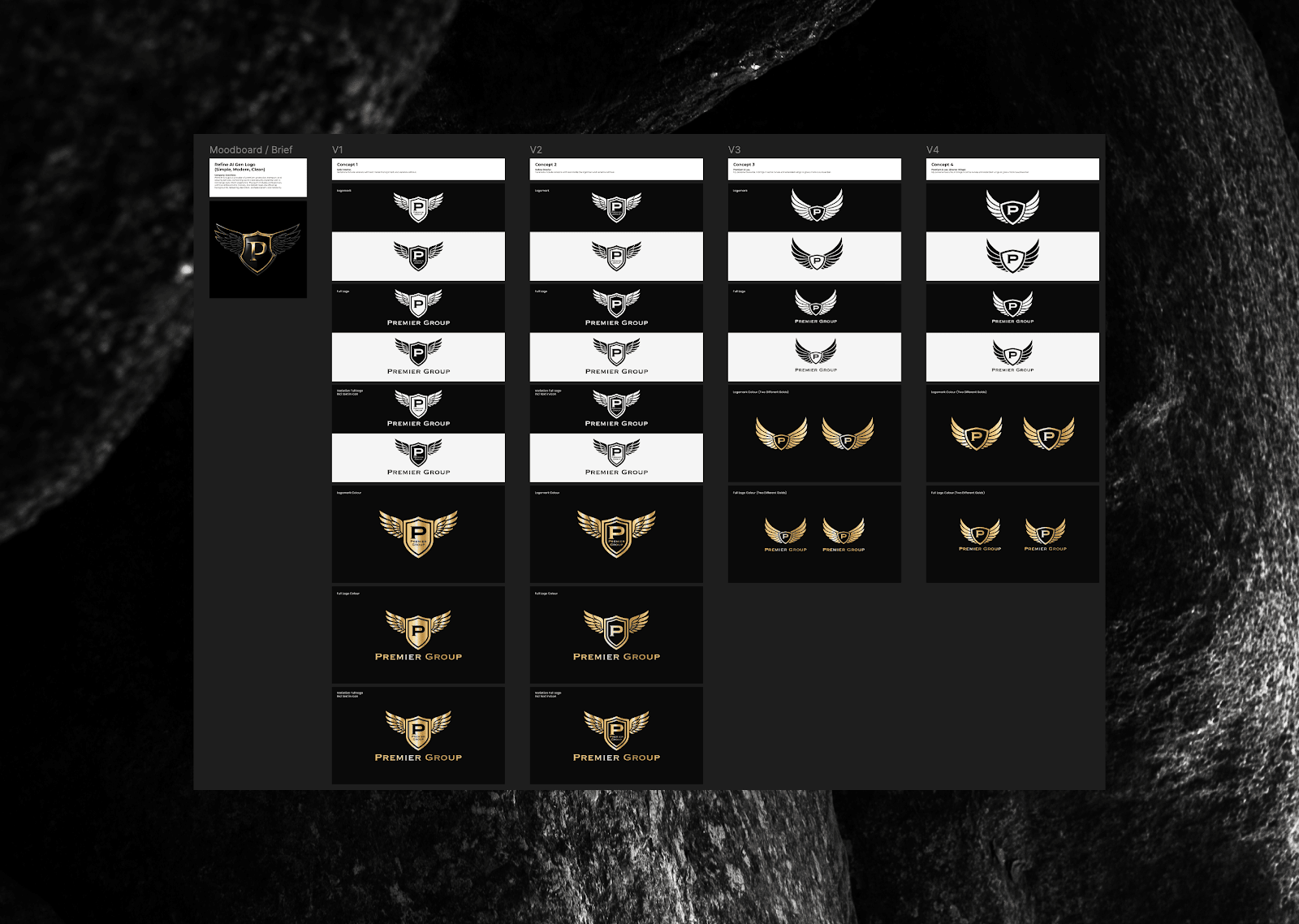Click V3 right gold full logo with wordmark
Screen dimensions: 1299x924
[844, 535]
